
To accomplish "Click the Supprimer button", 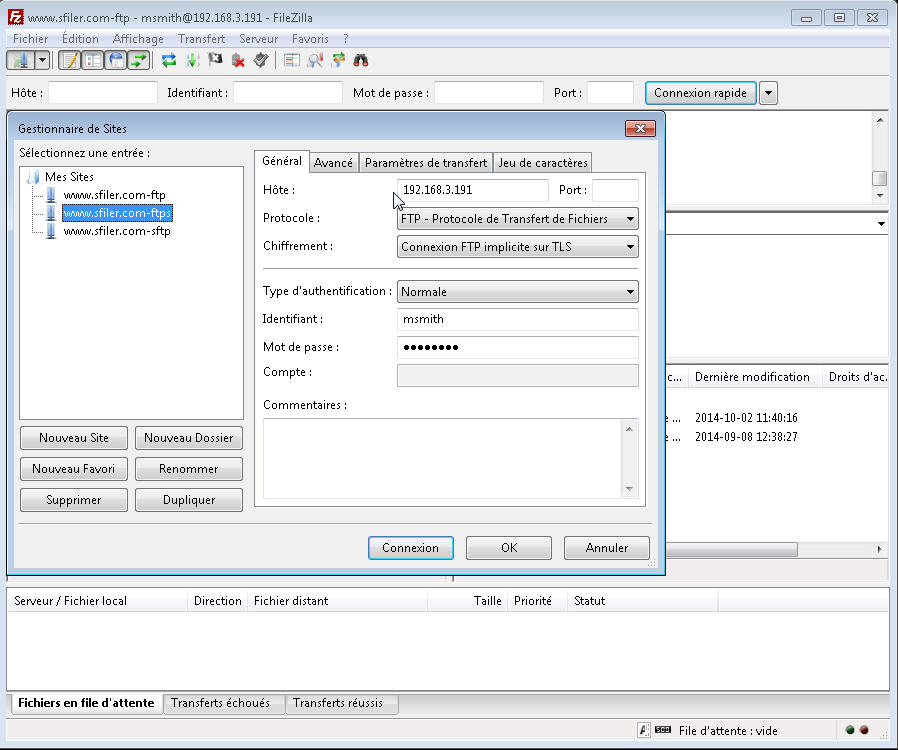I will 74,500.
